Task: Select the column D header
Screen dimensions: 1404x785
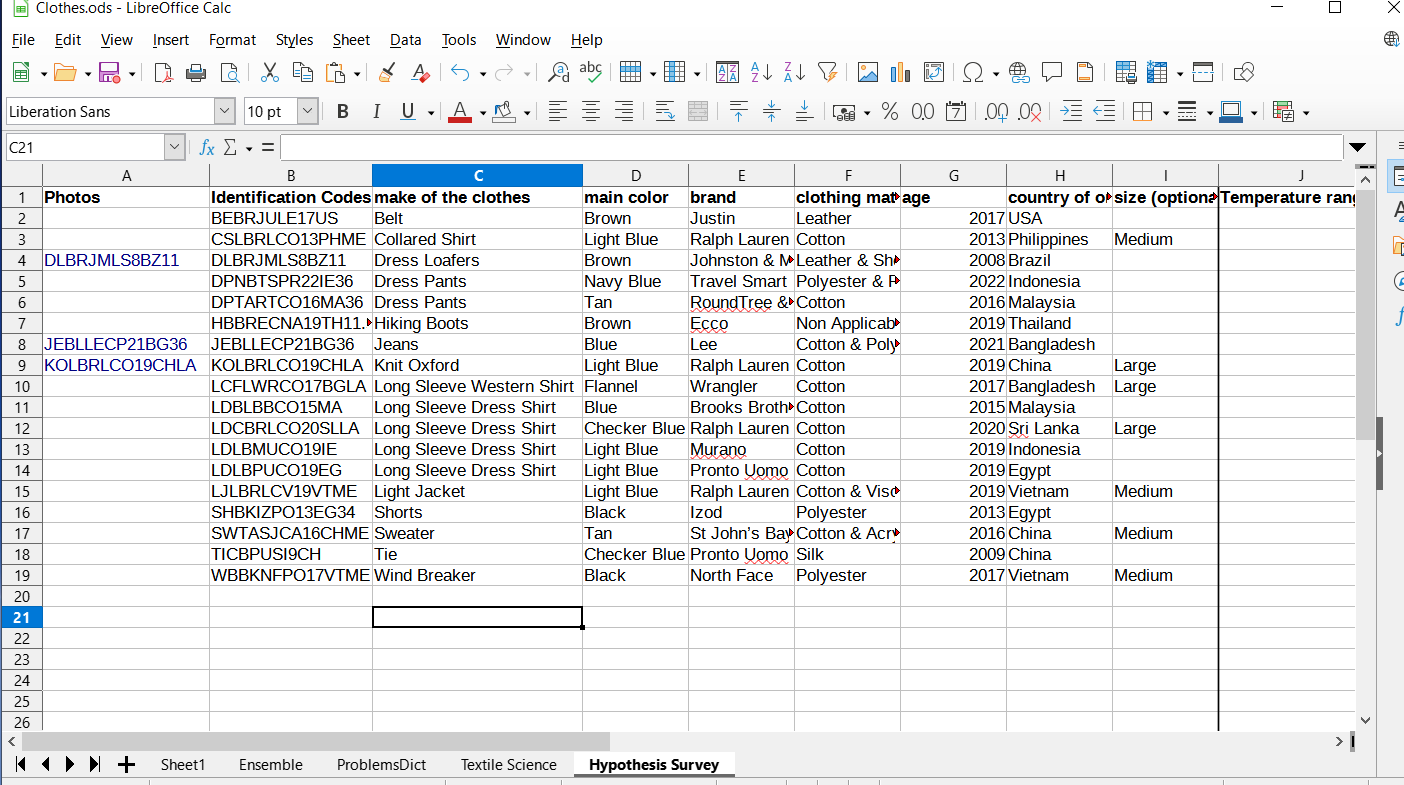Action: pos(635,176)
